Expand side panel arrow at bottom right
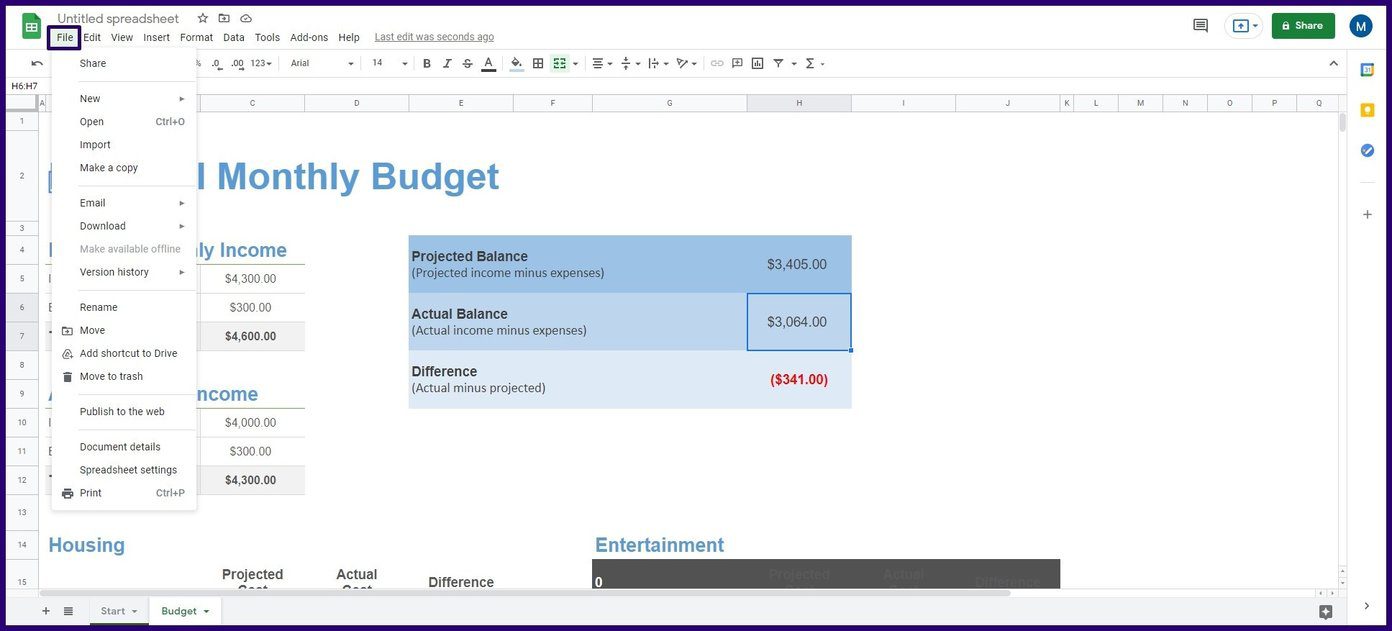 pos(1367,605)
